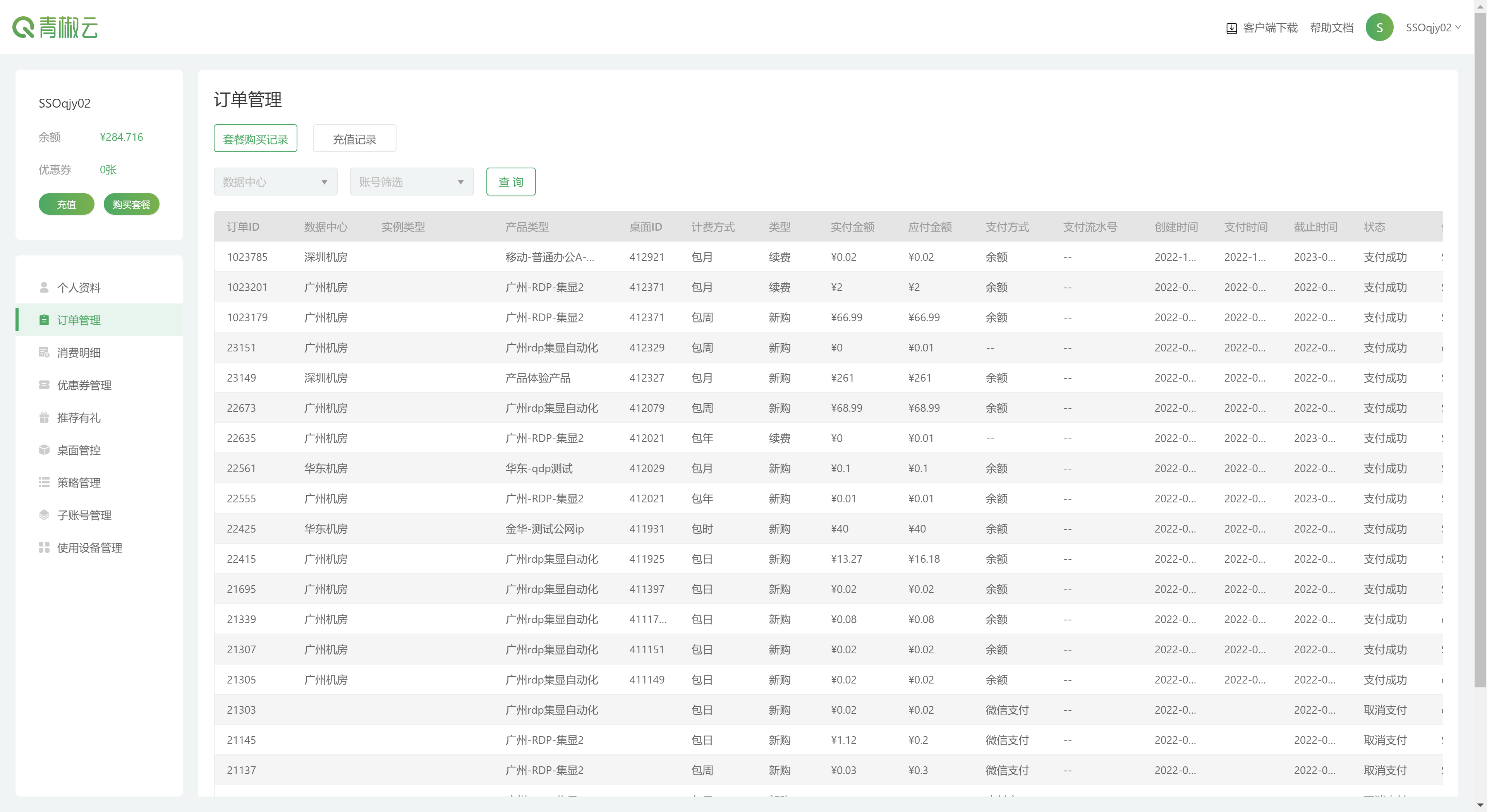The height and width of the screenshot is (812, 1487).
Task: Click 金华-测试公网ip product cell
Action: pos(544,529)
